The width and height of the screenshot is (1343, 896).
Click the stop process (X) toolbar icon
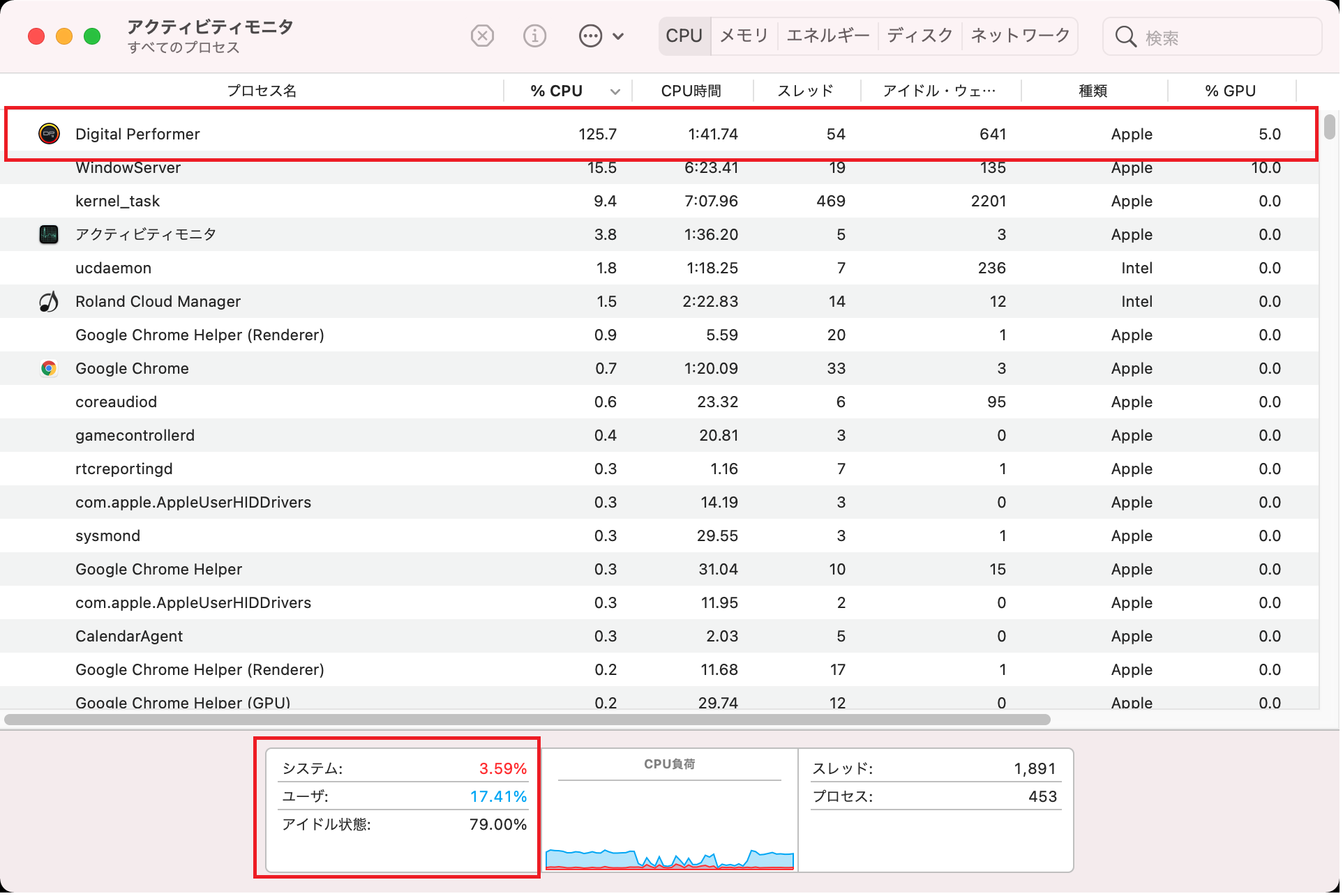point(483,36)
